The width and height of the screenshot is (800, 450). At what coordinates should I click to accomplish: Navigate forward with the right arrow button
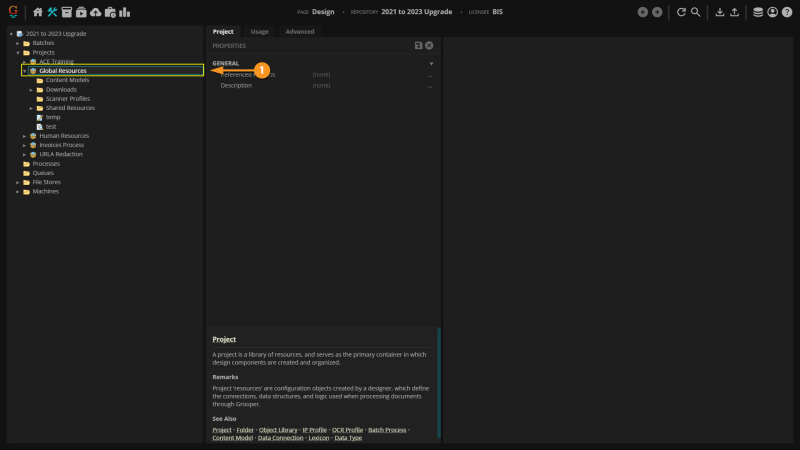(x=657, y=12)
